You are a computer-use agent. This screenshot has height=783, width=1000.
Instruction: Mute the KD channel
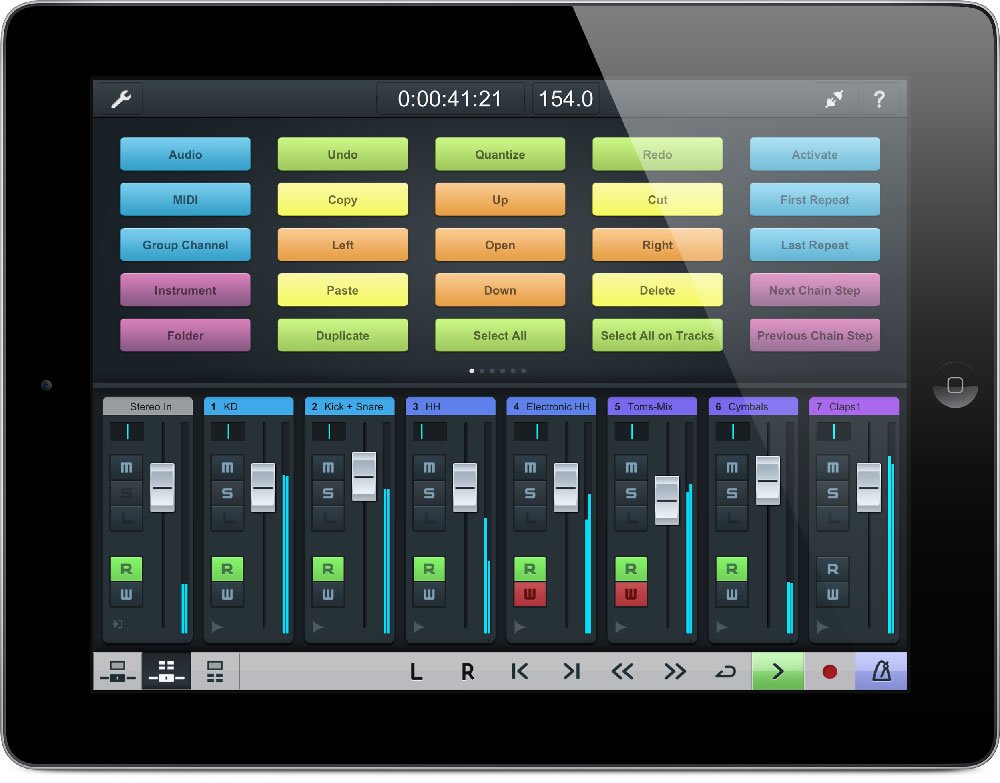pos(227,468)
